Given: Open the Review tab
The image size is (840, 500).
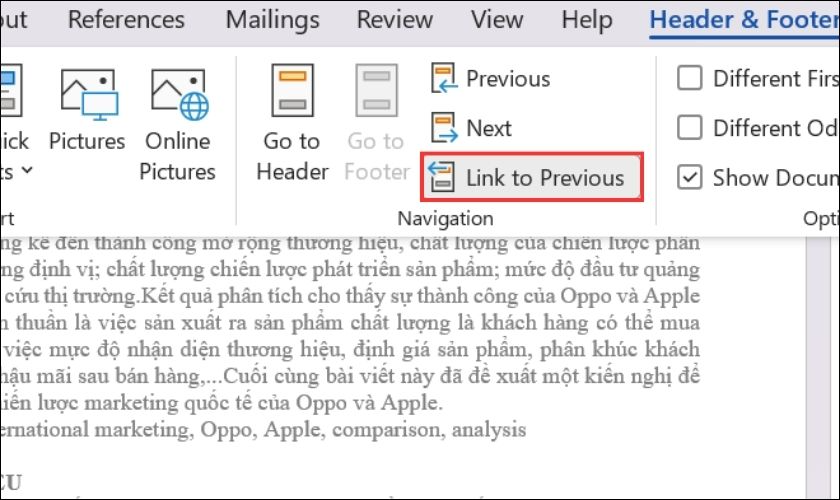Looking at the screenshot, I should coord(395,20).
